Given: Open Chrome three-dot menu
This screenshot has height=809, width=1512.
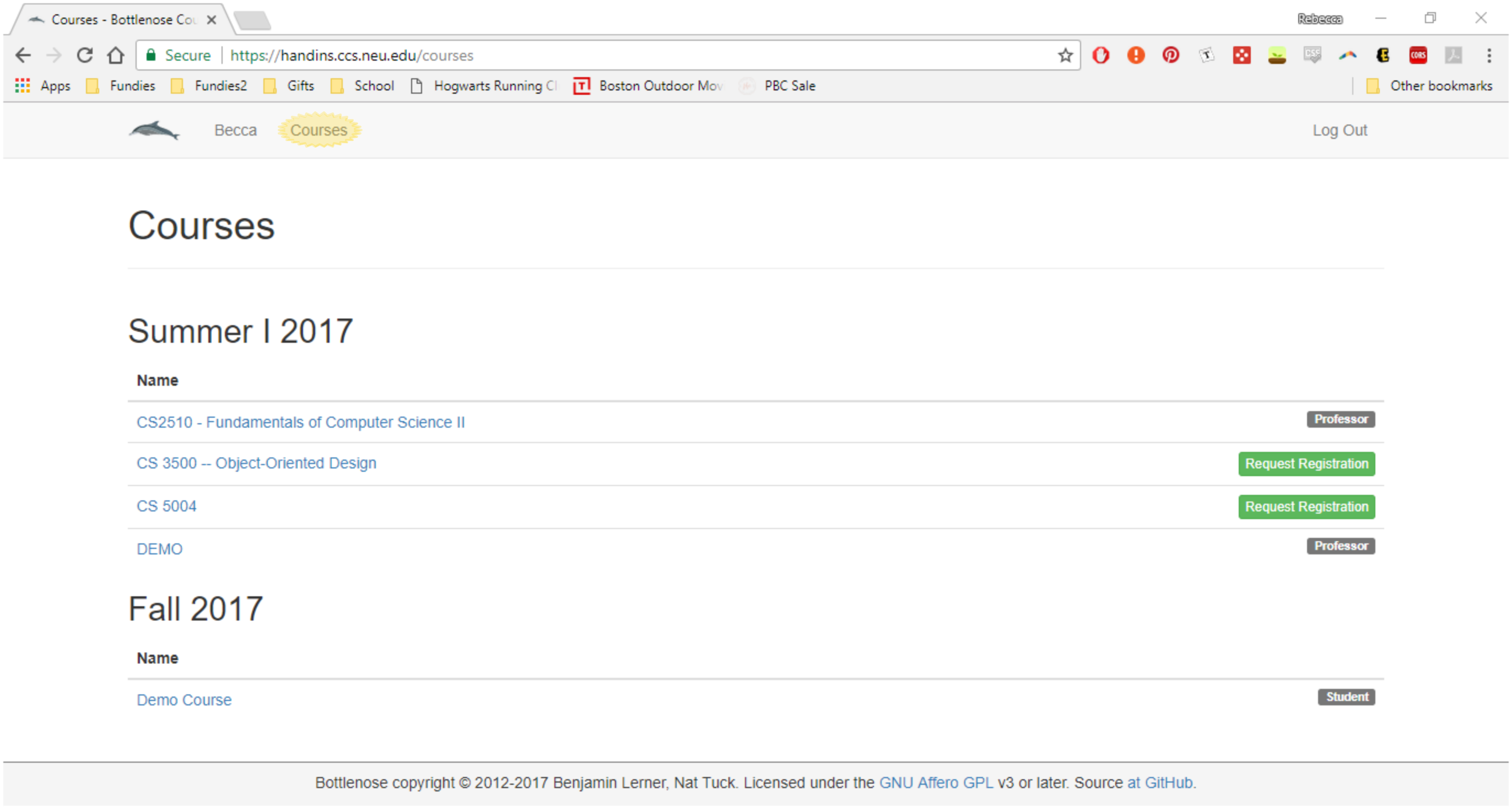Looking at the screenshot, I should coord(1488,55).
